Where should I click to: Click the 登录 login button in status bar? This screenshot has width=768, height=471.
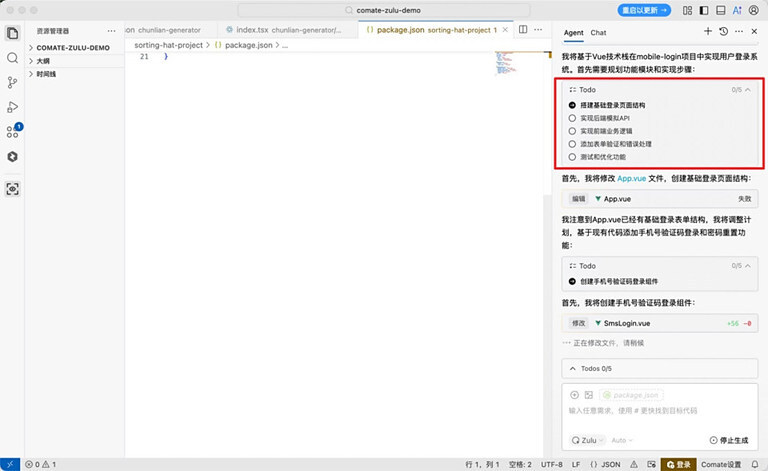point(678,465)
